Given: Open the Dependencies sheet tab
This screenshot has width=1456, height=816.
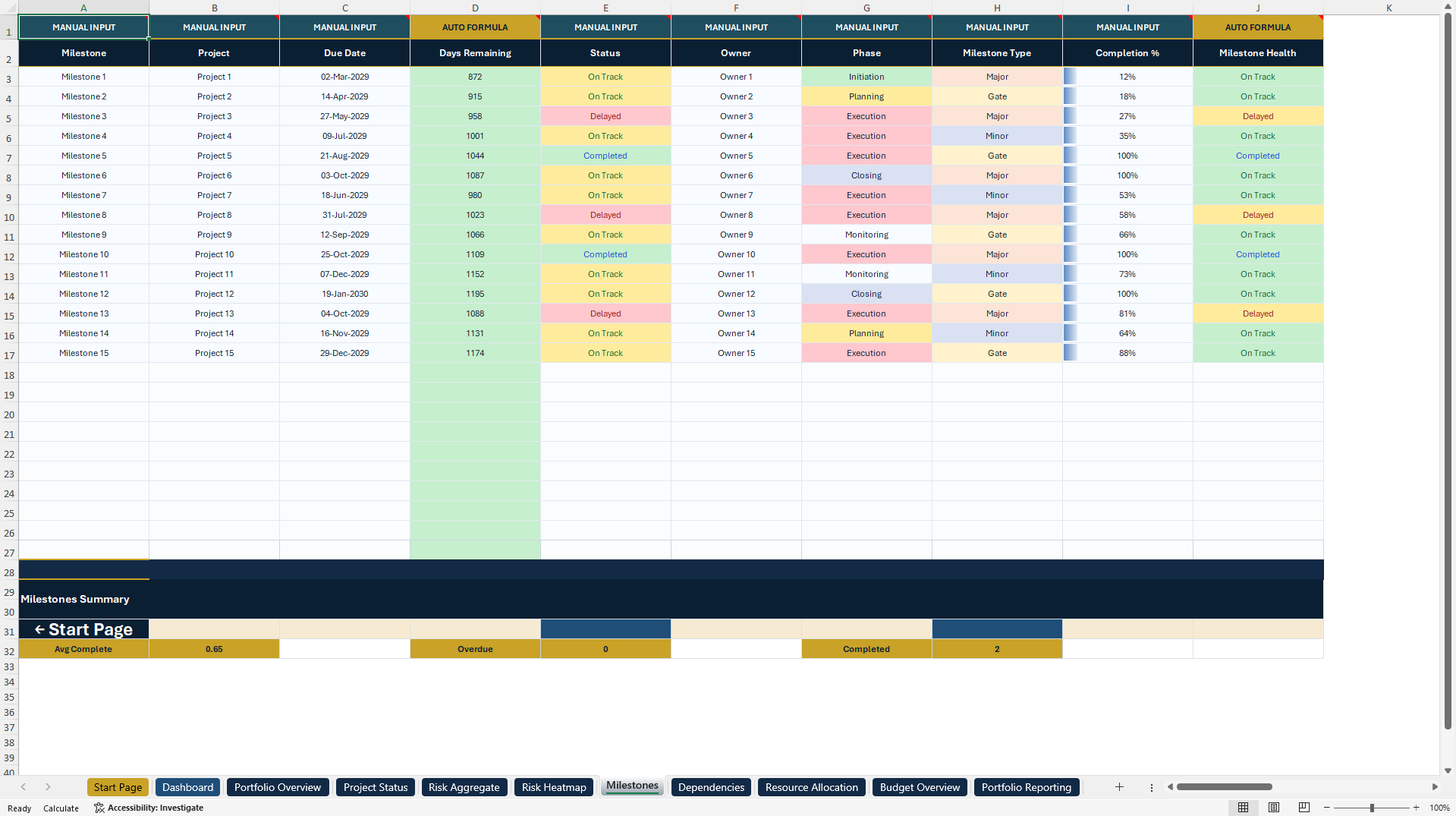Looking at the screenshot, I should point(711,787).
